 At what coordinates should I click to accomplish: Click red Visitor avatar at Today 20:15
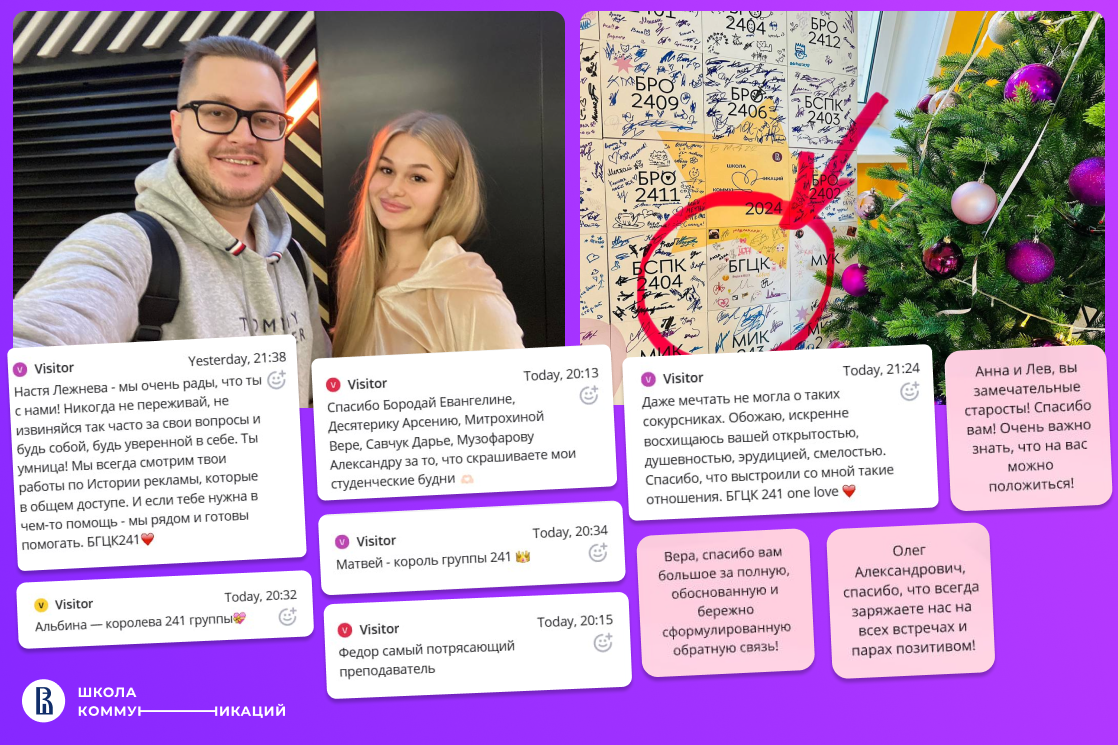coord(345,630)
